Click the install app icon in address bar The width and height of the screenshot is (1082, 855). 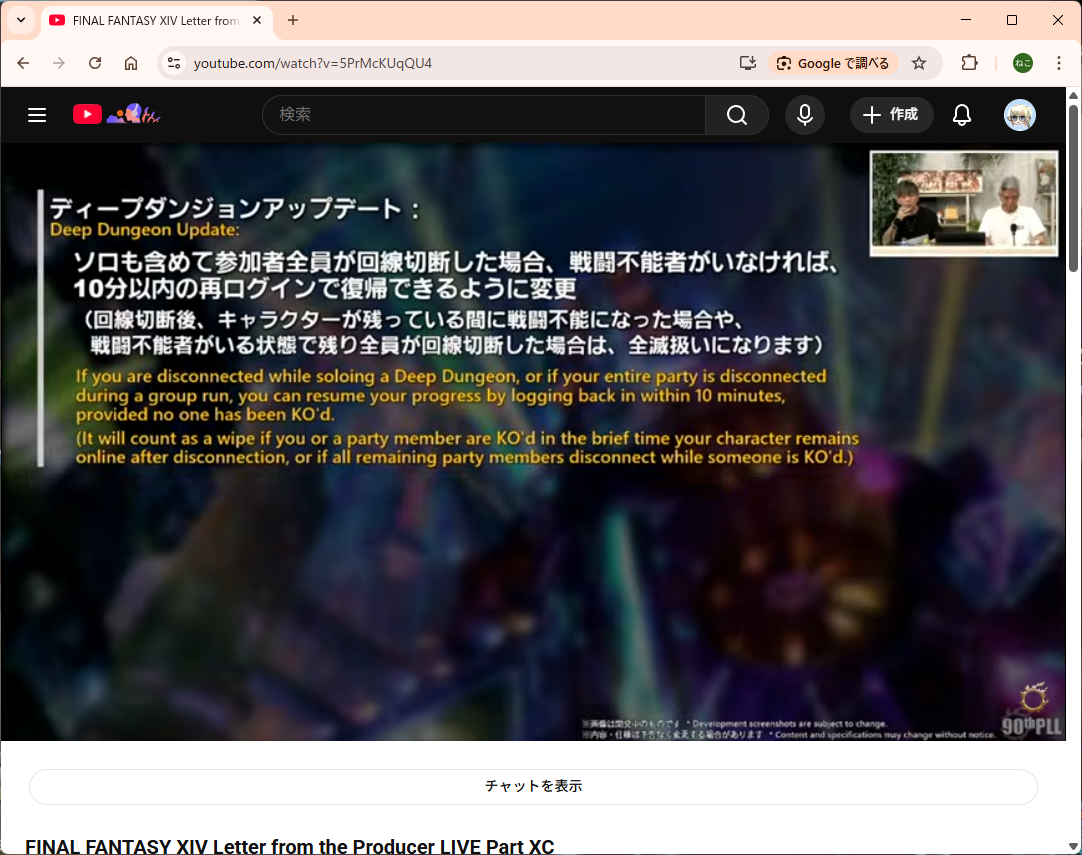point(748,63)
